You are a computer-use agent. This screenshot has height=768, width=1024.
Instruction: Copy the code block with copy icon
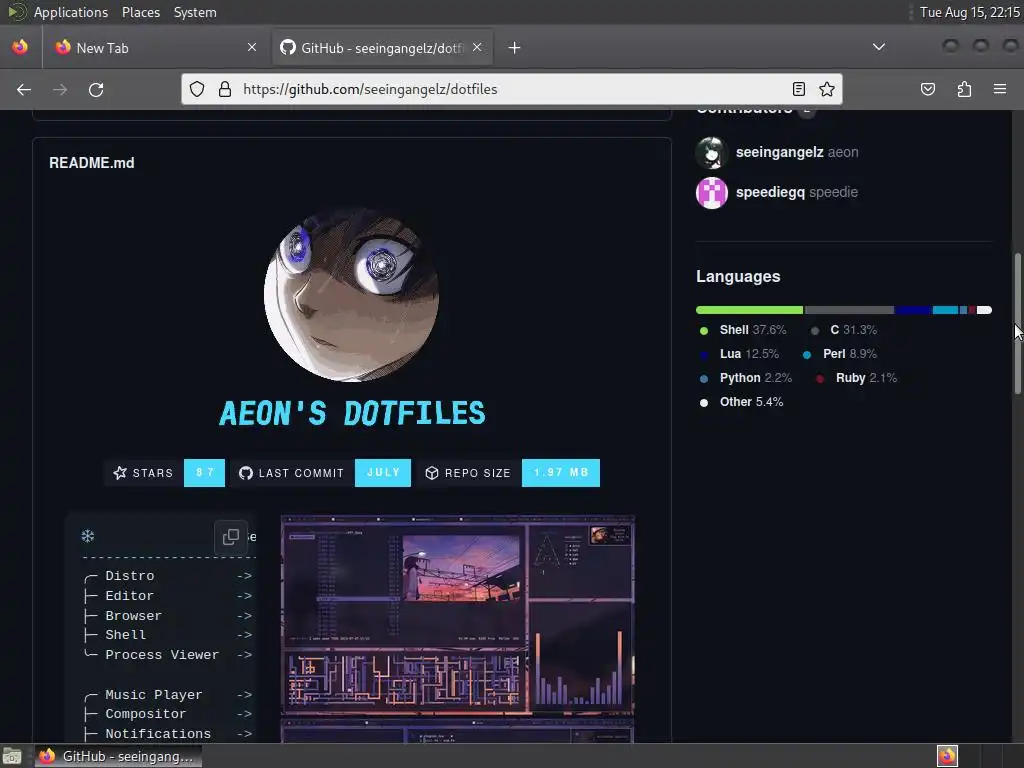[x=231, y=537]
